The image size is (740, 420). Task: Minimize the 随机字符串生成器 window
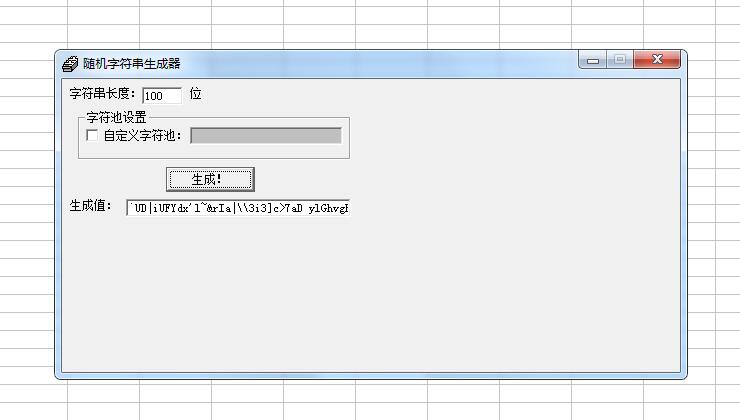pyautogui.click(x=593, y=60)
